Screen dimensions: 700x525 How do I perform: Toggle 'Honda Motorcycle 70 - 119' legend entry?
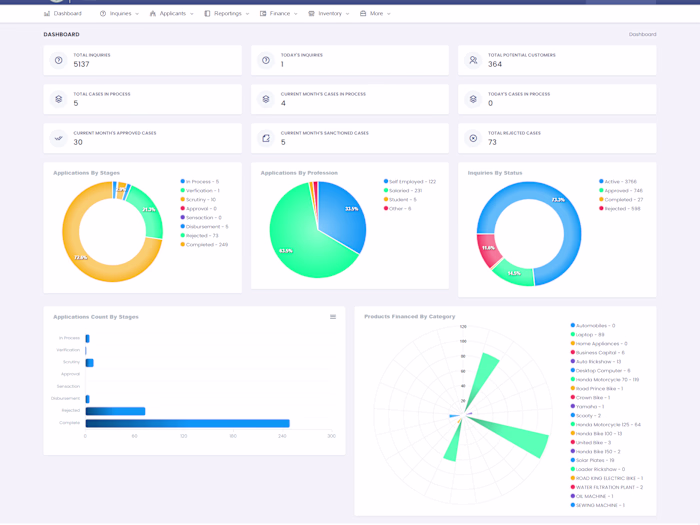[x=605, y=379]
